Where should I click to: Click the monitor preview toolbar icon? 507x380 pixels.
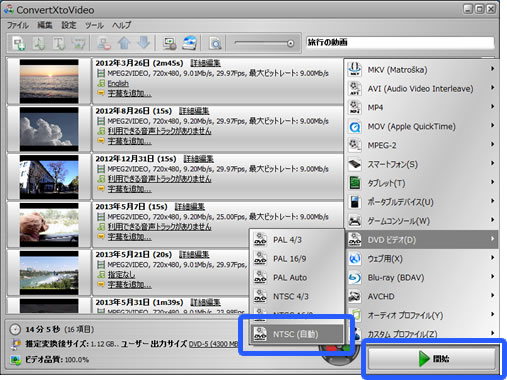169,43
